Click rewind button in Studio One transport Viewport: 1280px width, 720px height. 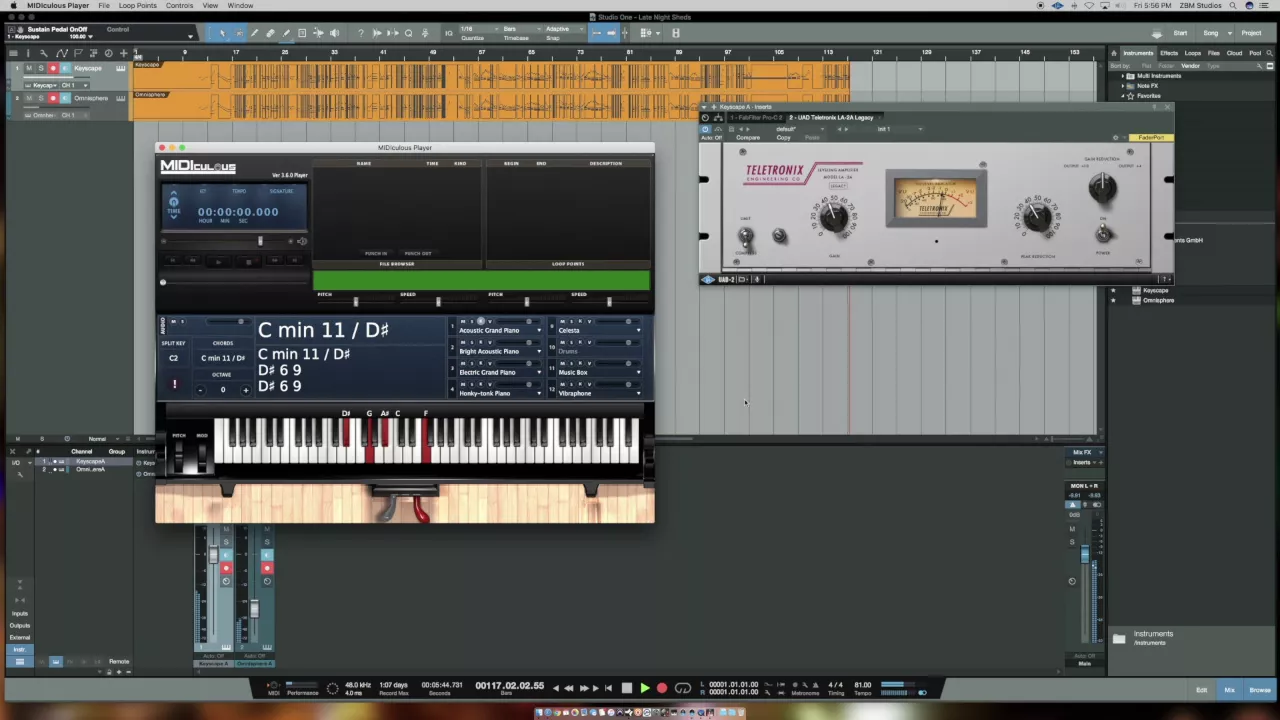click(x=568, y=688)
